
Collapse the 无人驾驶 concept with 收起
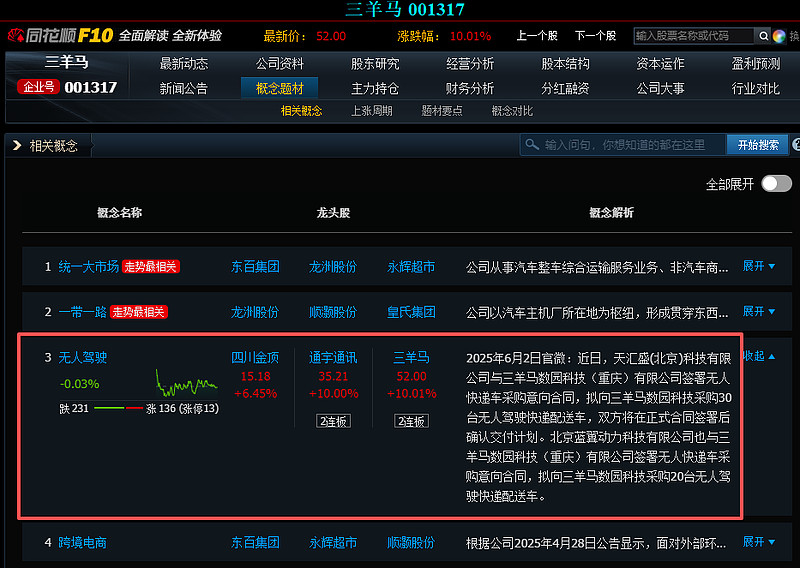(x=759, y=356)
